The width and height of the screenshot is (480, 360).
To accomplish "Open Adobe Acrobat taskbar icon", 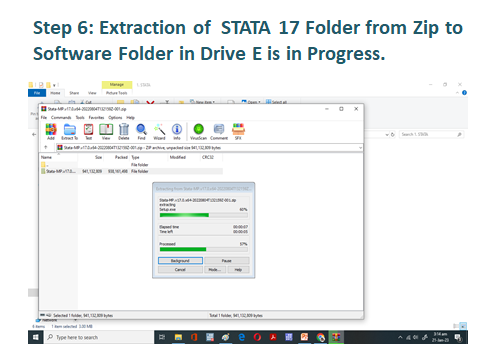I will [273, 337].
